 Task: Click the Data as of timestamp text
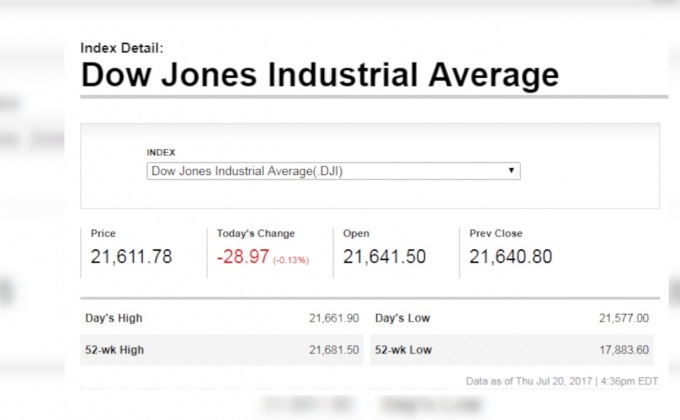coord(562,381)
